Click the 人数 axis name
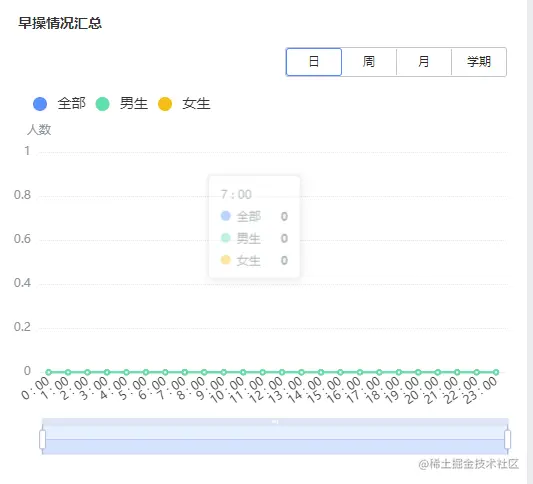 coord(39,129)
